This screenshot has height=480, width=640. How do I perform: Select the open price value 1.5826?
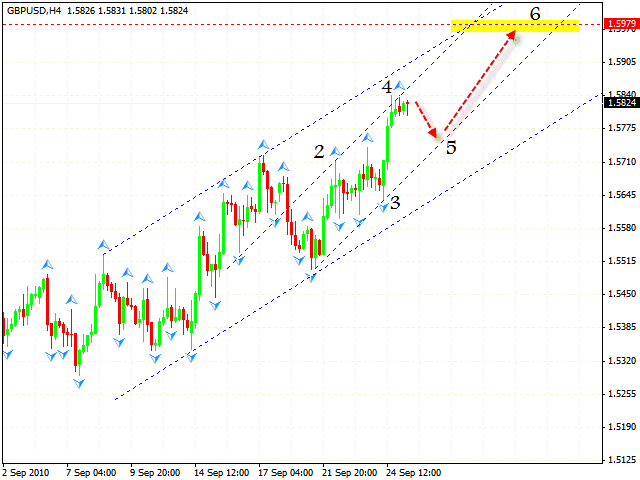pyautogui.click(x=80, y=11)
